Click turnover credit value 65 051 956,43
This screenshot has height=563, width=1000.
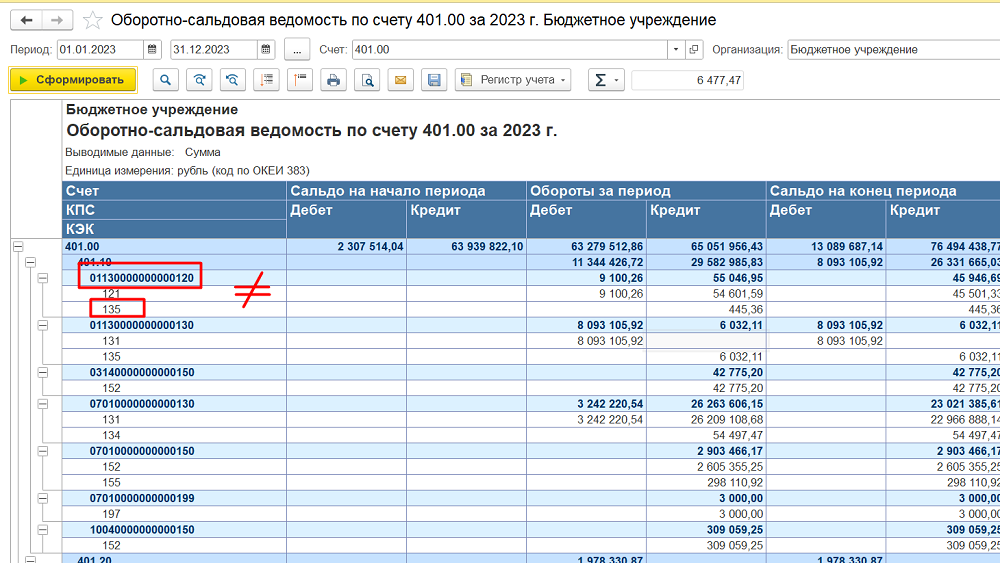click(706, 246)
